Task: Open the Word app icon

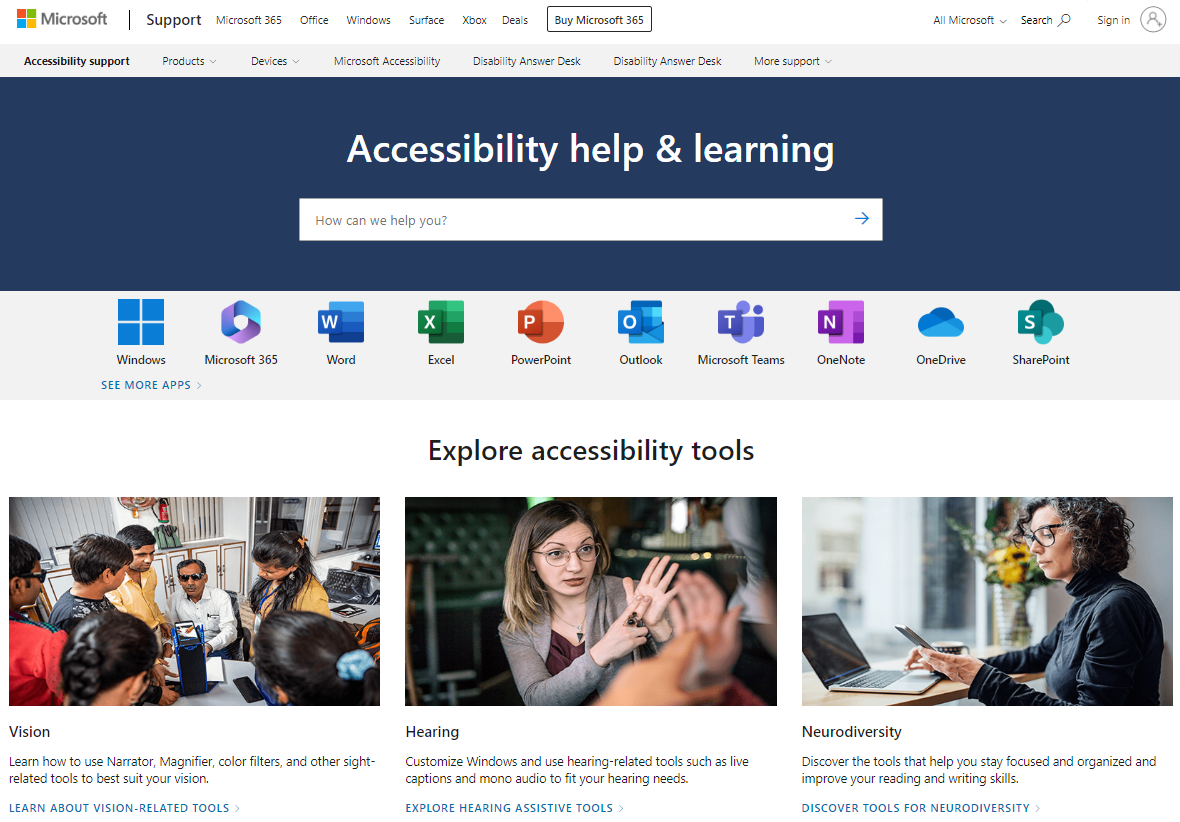Action: point(341,323)
